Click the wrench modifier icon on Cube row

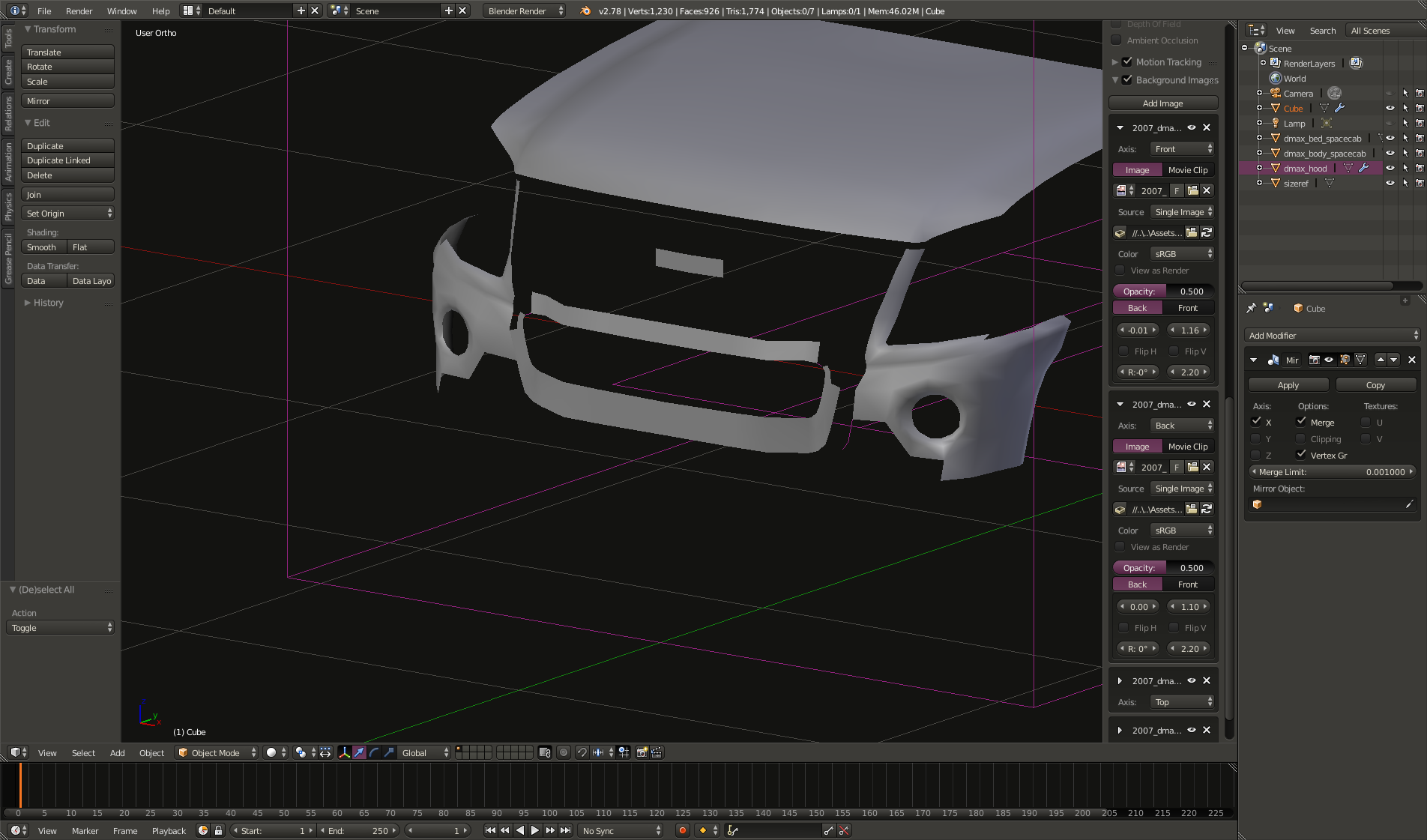pyautogui.click(x=1340, y=108)
